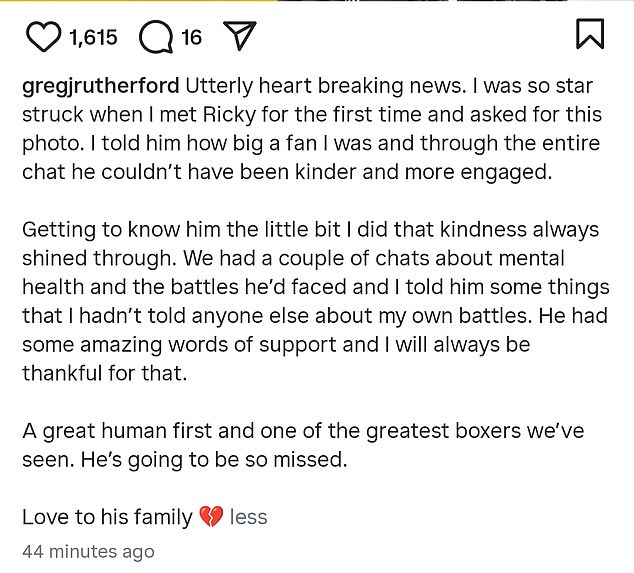Click the 44 minutes ago timestamp
634x573 pixels.
click(x=88, y=552)
